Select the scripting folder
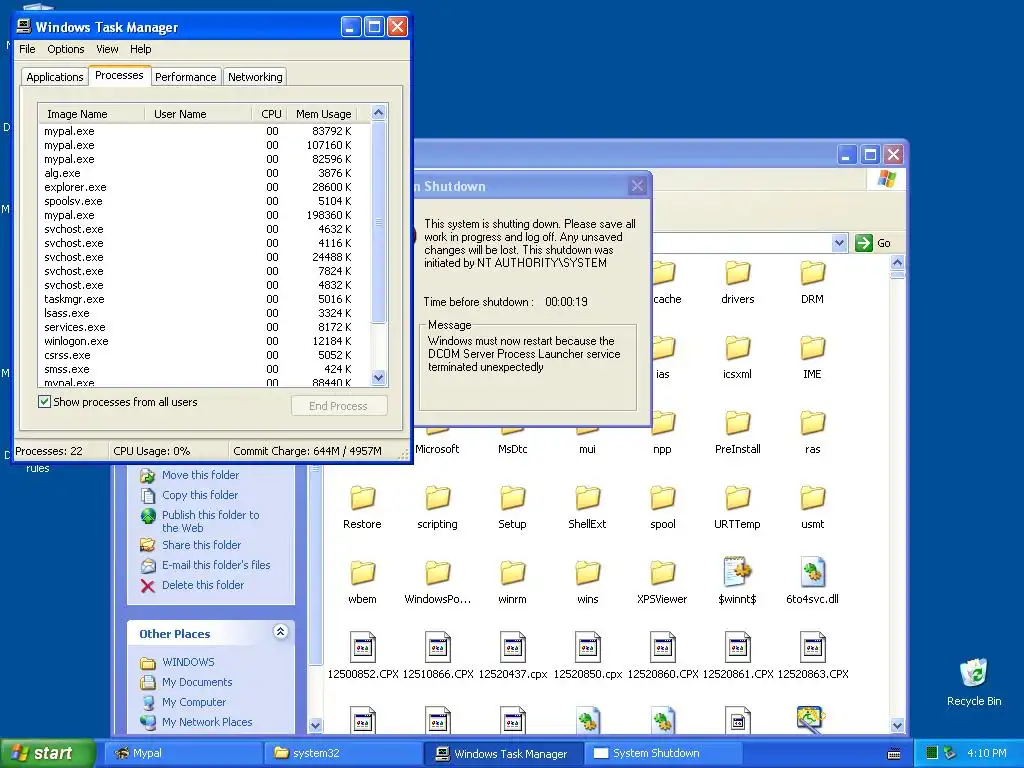Viewport: 1024px width, 768px height. 438,506
